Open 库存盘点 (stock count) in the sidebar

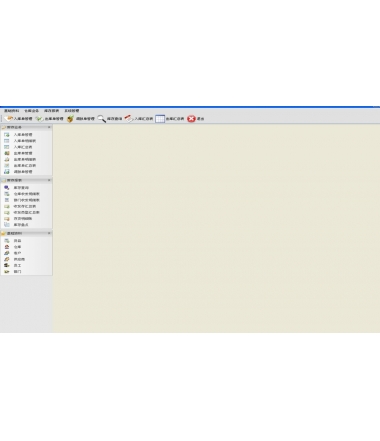[21, 225]
